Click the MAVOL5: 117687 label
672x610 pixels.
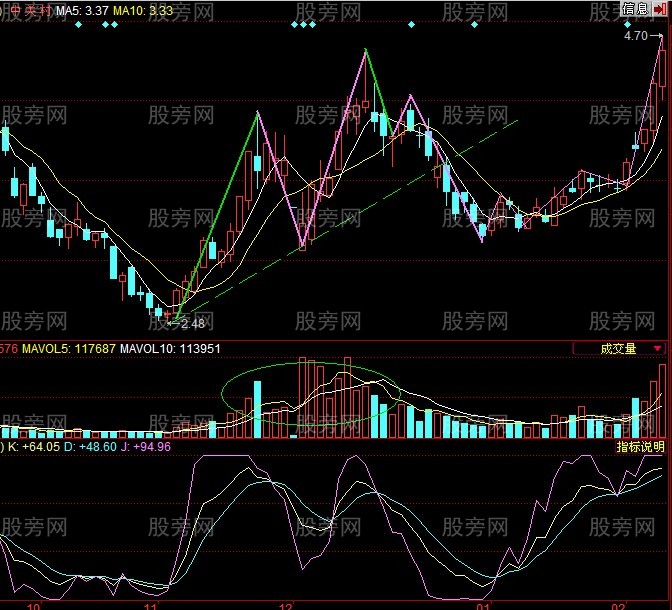tap(69, 349)
